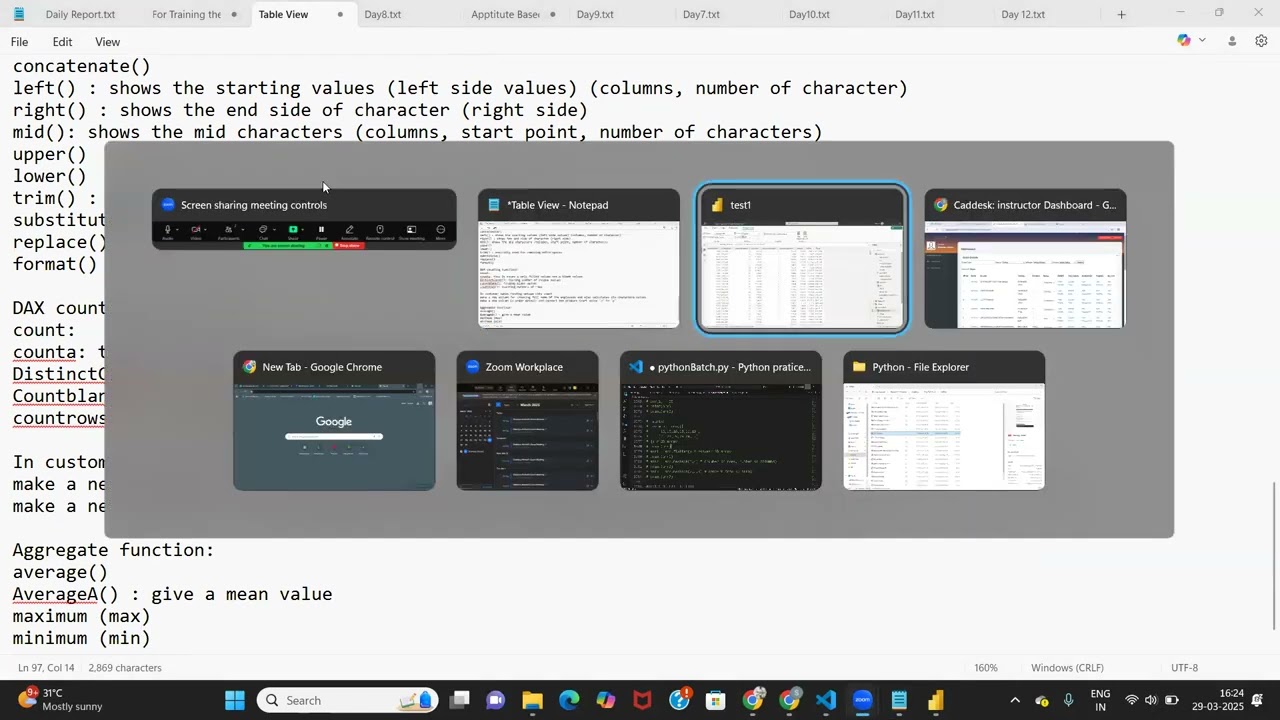The height and width of the screenshot is (720, 1280).
Task: Switch to the Day11.txt tab
Action: [x=915, y=14]
